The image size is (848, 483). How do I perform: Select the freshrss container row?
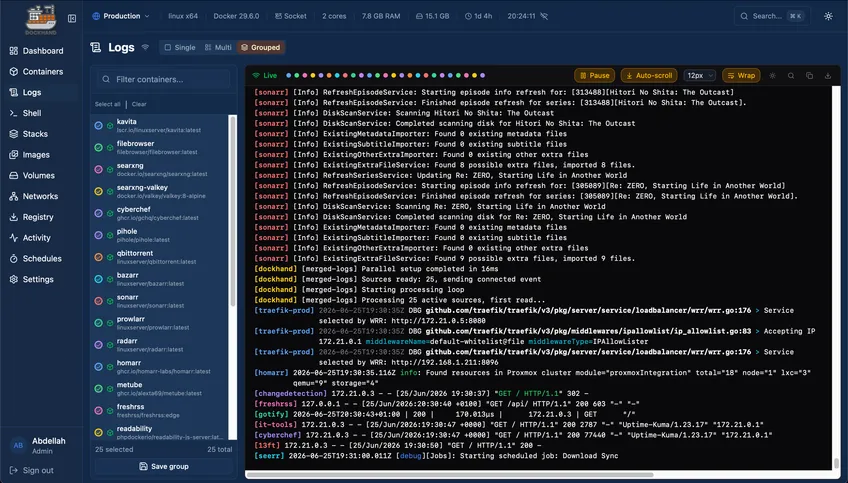pyautogui.click(x=161, y=411)
